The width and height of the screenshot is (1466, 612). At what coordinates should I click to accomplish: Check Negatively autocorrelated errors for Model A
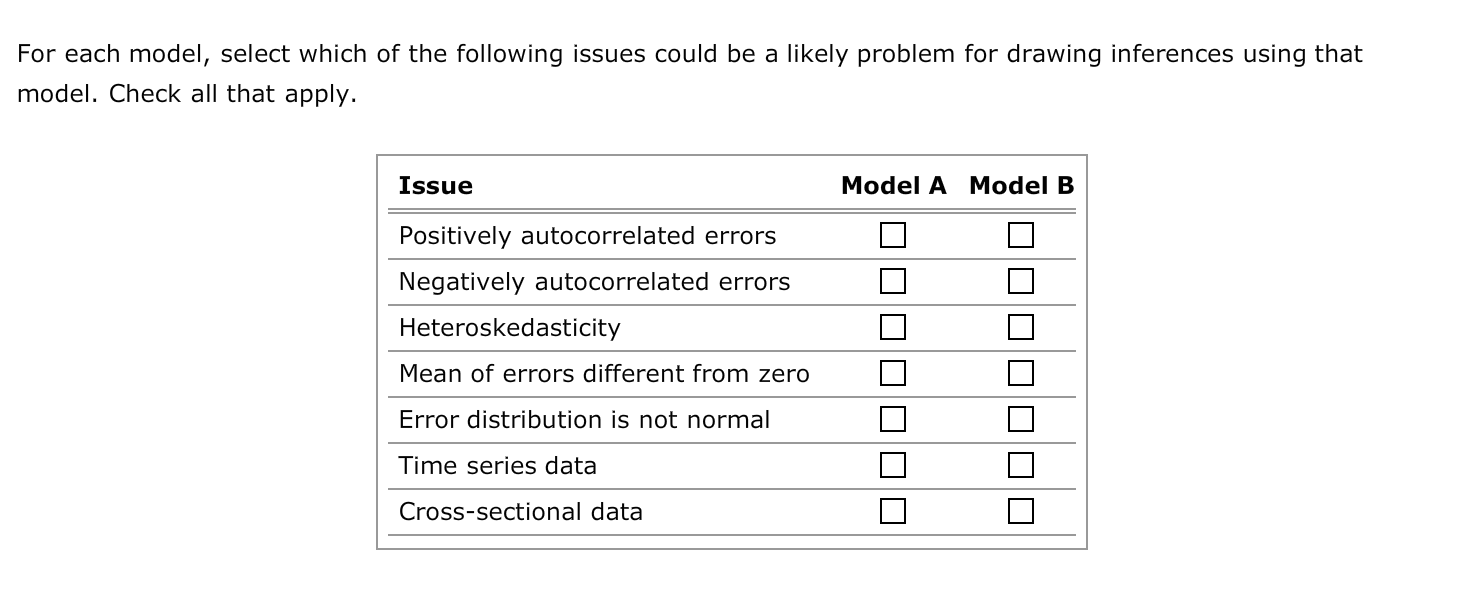coord(893,281)
